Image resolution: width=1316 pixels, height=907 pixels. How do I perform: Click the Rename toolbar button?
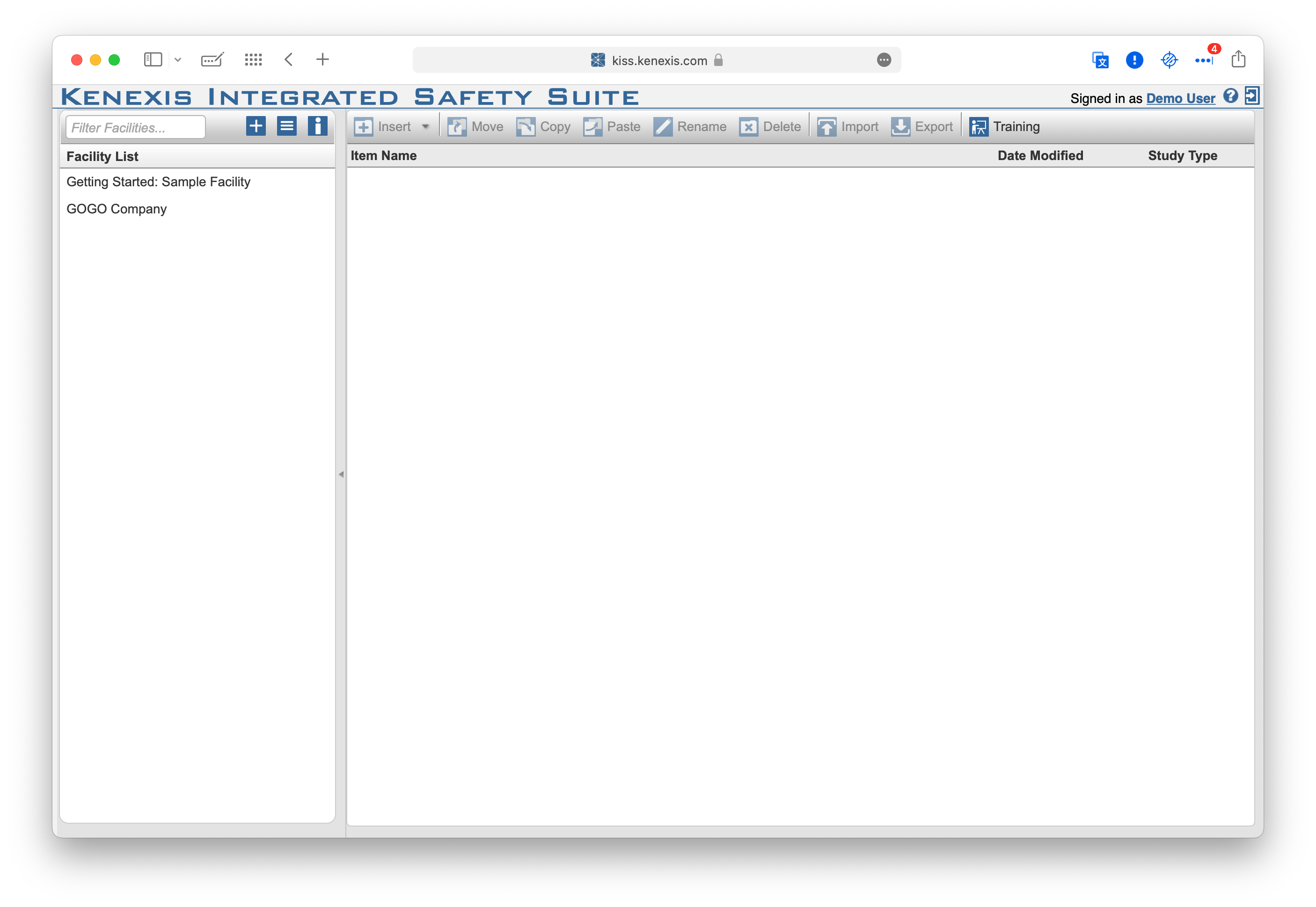[689, 127]
